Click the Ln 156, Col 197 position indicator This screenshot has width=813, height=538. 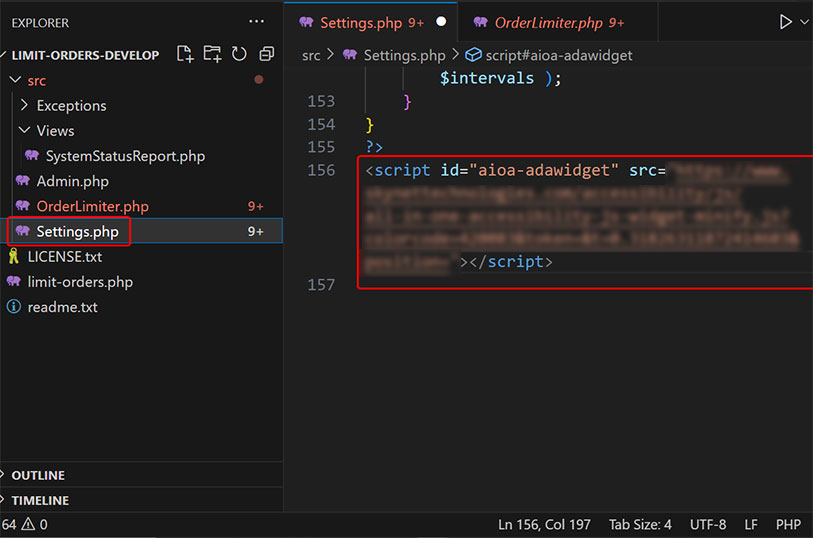(x=544, y=524)
